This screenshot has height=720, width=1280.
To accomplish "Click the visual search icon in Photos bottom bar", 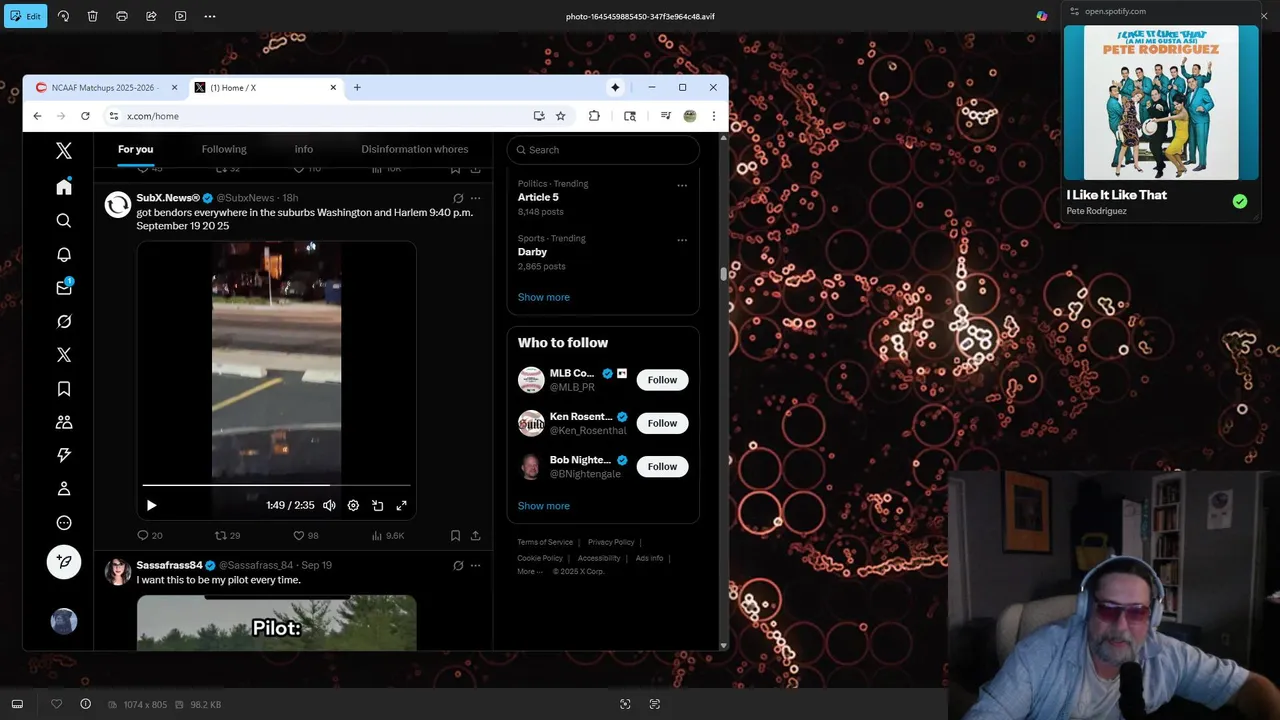I will 625,704.
